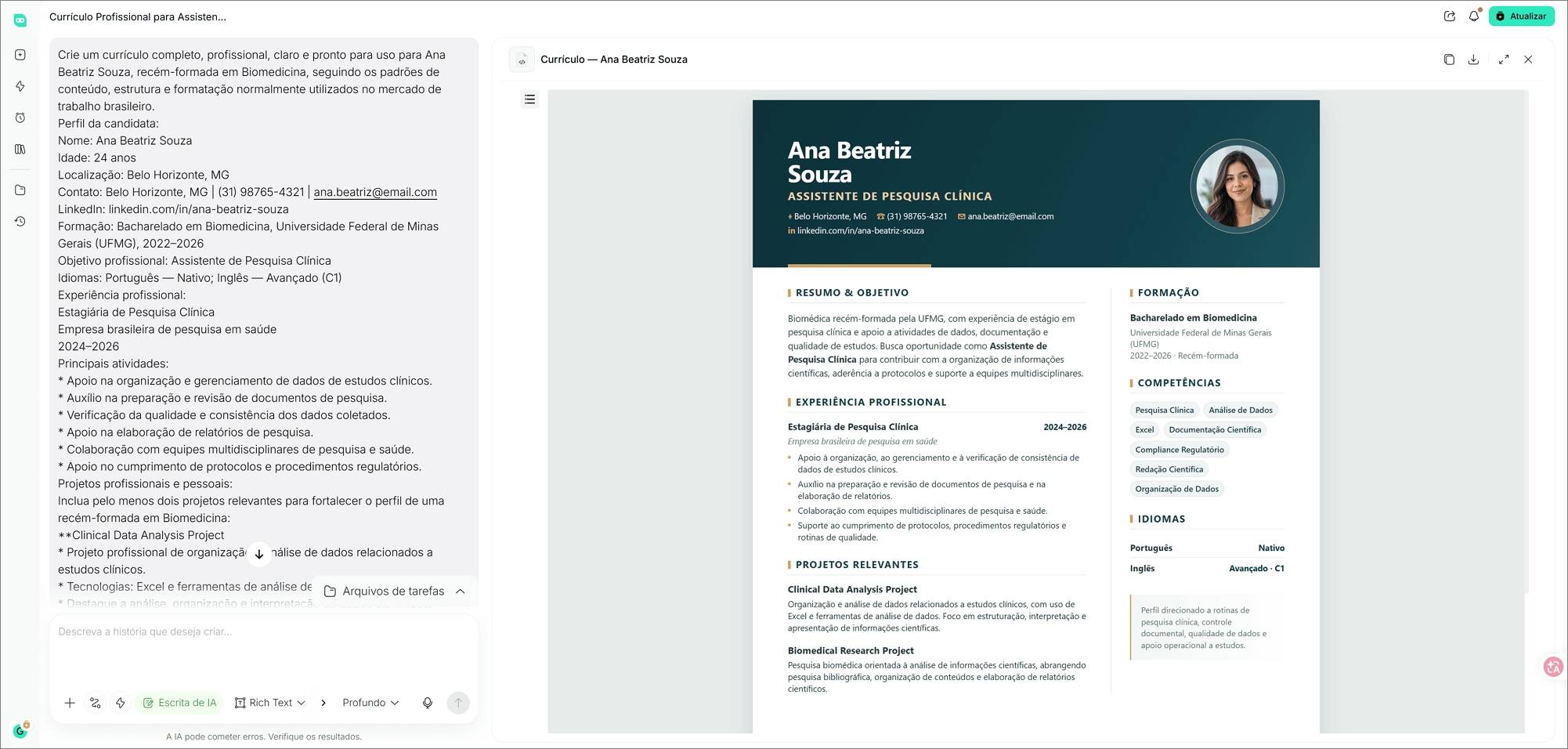Click the AI disclaimer text below the prompt

coord(264,737)
